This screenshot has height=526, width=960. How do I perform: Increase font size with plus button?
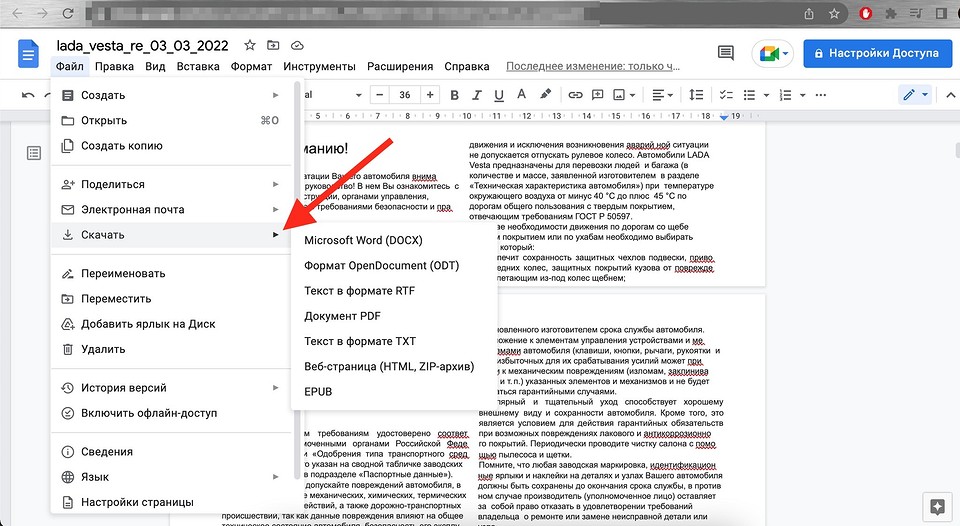[x=430, y=95]
